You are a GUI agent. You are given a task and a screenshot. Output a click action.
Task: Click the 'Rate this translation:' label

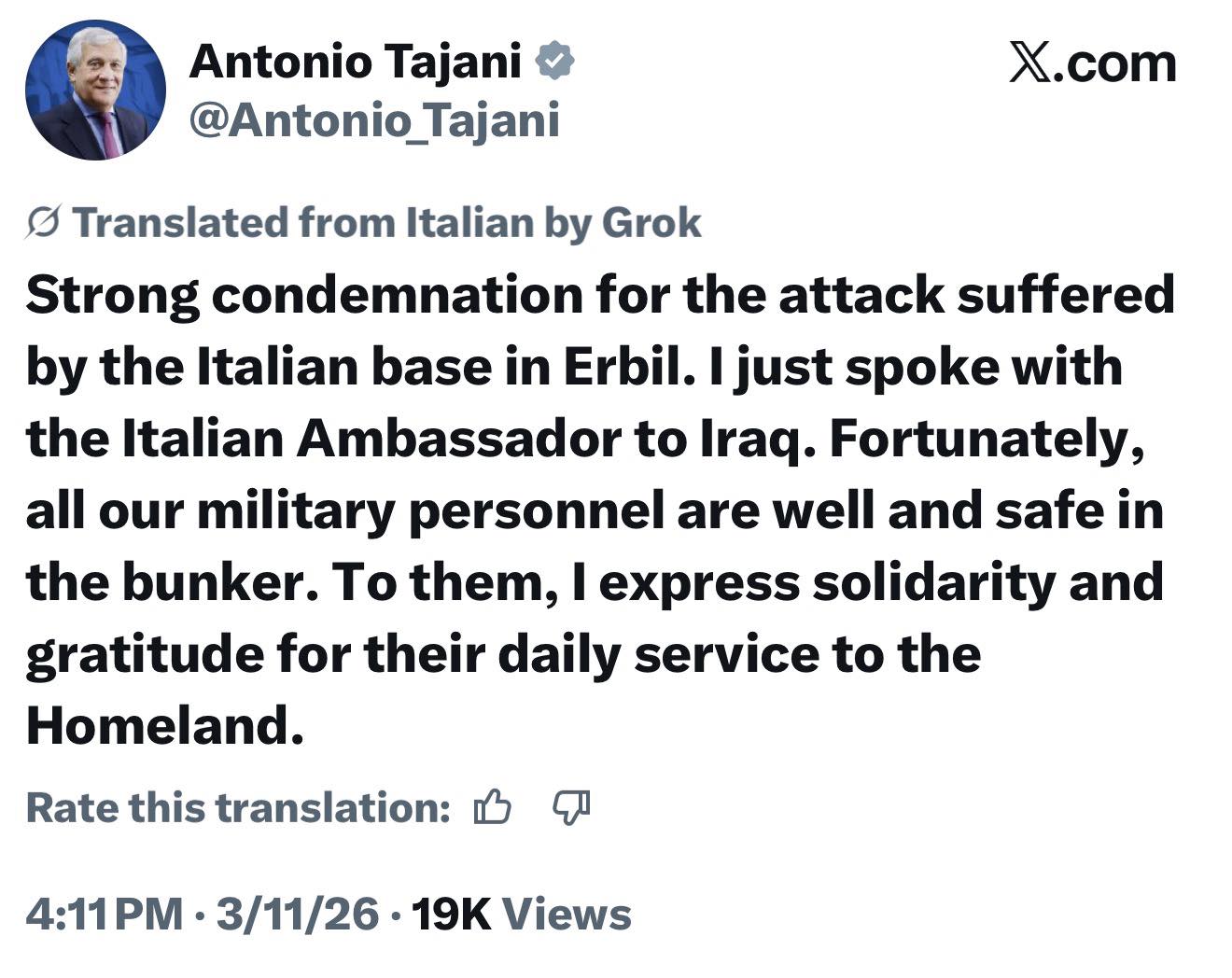click(239, 807)
